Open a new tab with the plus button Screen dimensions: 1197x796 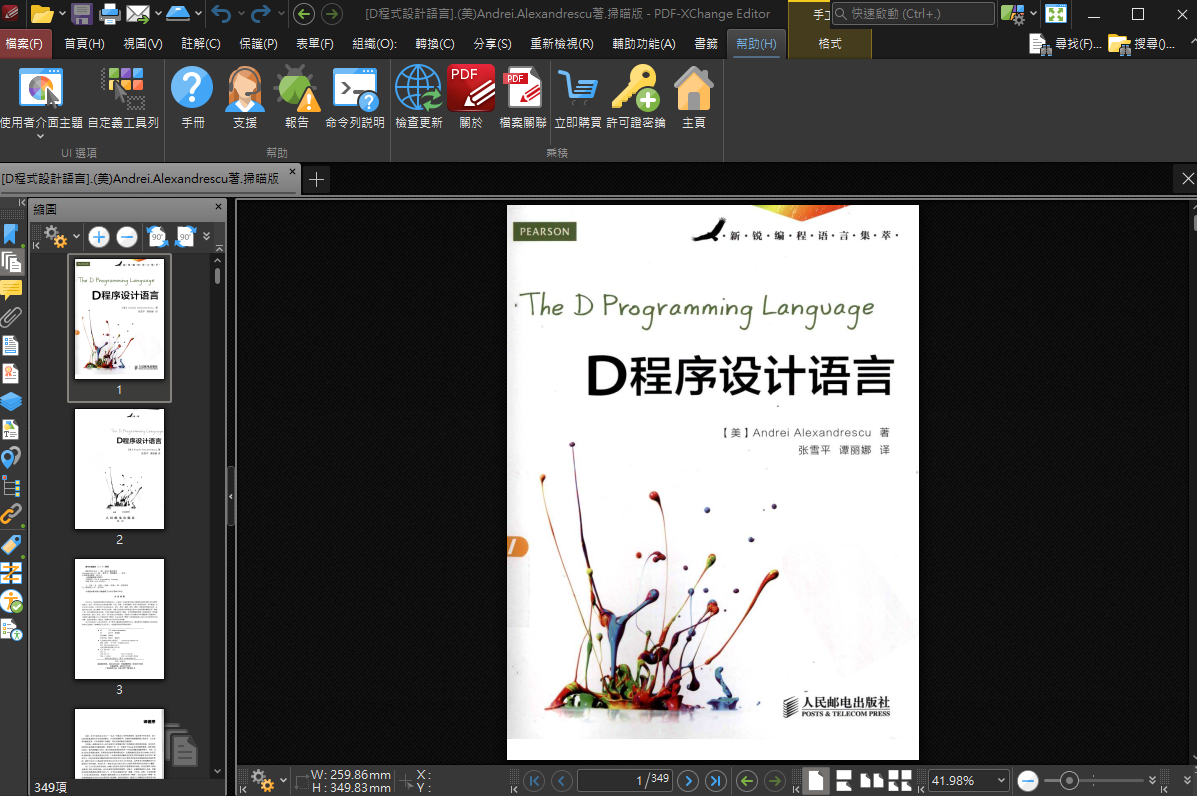click(316, 179)
